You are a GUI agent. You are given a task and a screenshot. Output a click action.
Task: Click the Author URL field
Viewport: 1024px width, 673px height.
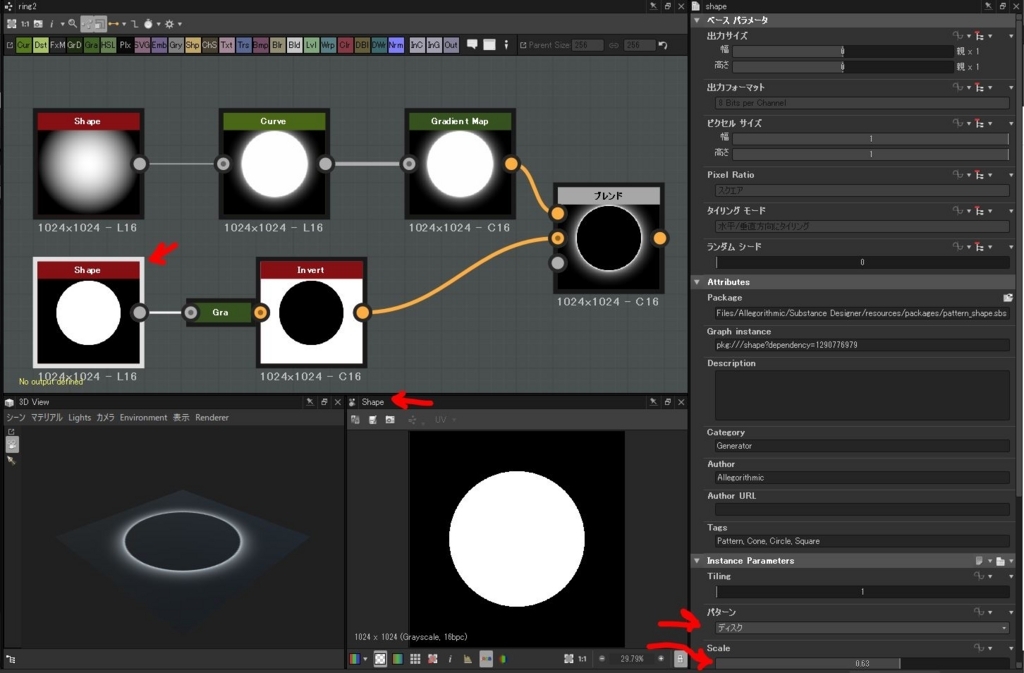(862, 510)
